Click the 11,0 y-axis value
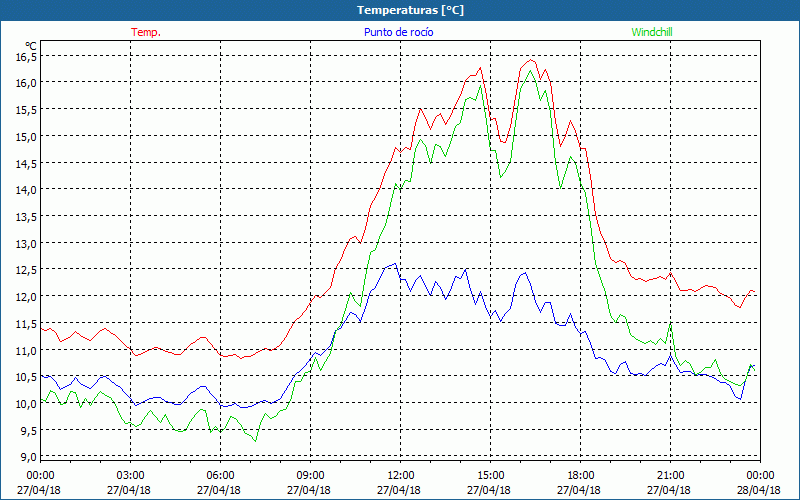 (26, 351)
